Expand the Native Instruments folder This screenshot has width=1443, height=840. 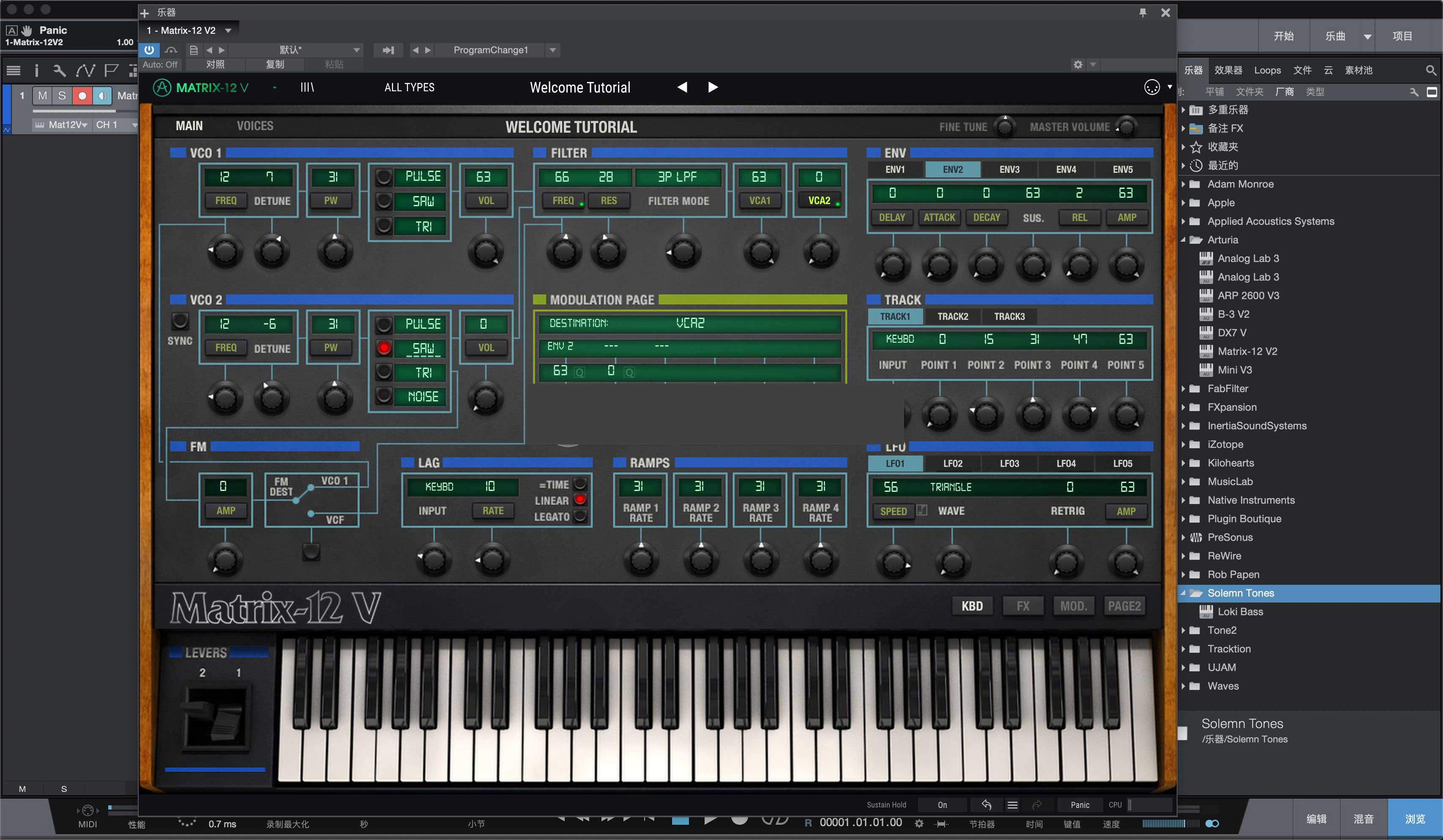pos(1183,500)
